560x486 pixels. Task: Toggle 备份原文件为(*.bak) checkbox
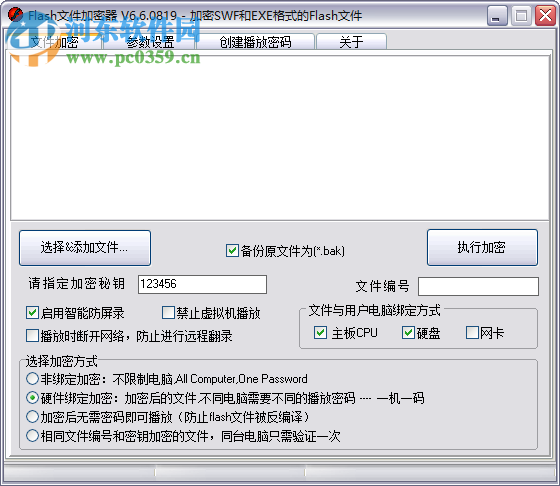coord(232,251)
